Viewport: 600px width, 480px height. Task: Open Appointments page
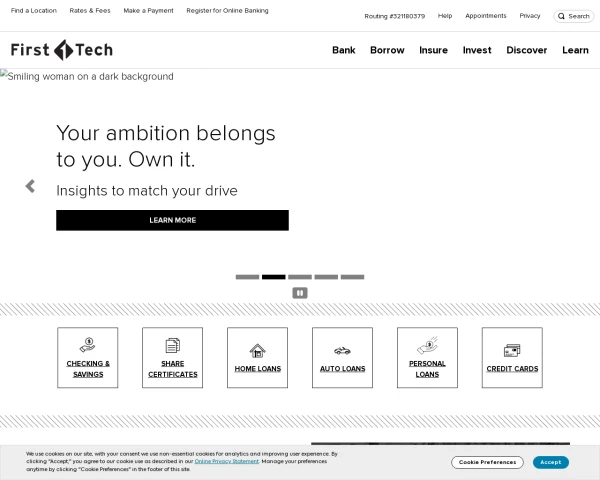point(486,16)
